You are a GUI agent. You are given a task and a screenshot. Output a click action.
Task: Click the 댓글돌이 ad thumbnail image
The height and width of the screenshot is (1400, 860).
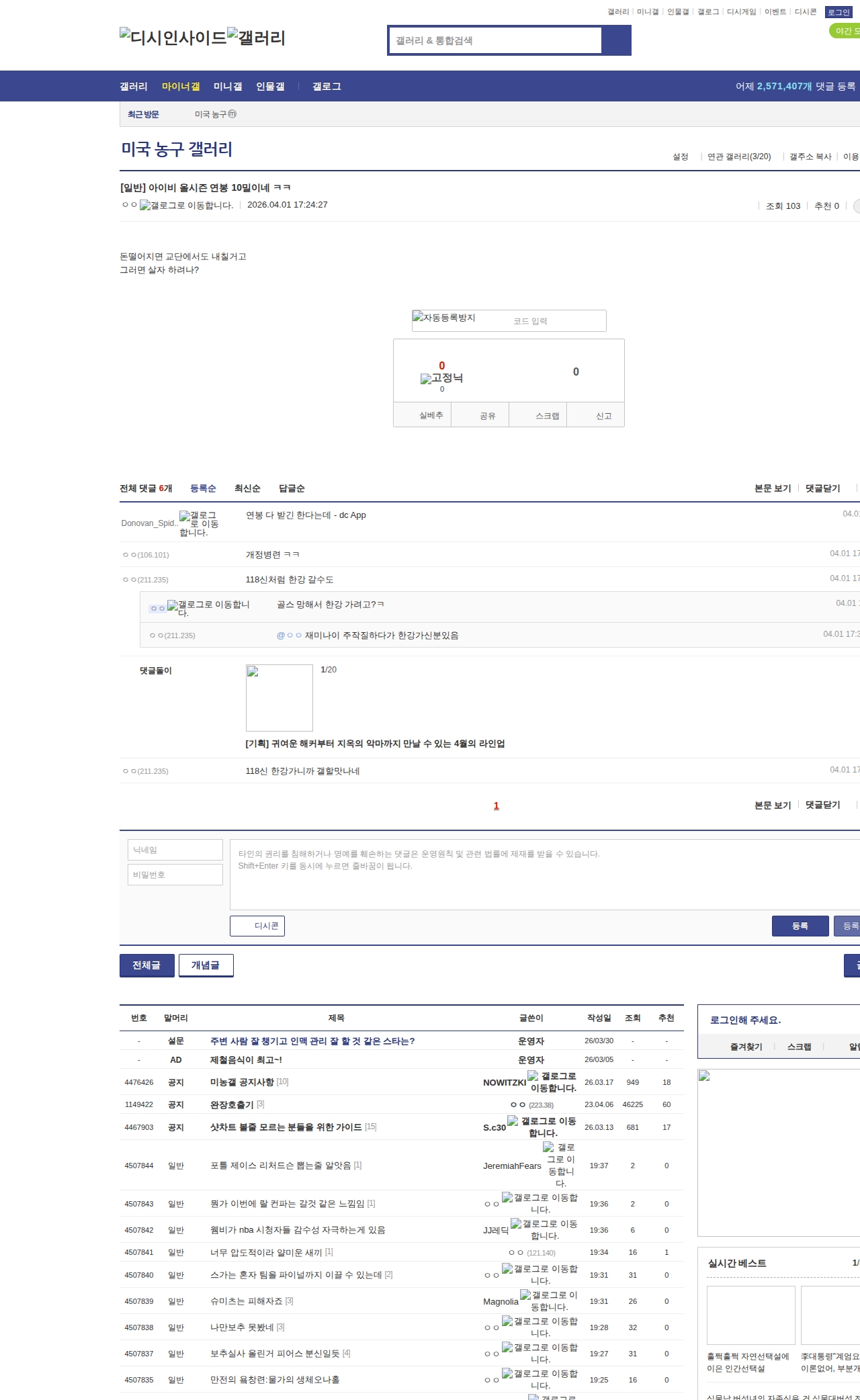tap(279, 698)
